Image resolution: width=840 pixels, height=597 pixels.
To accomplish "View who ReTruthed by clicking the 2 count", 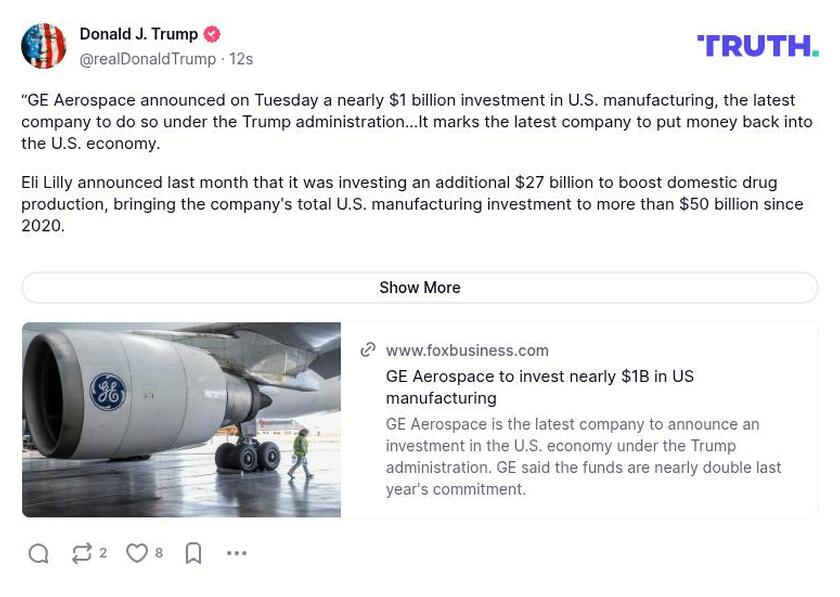I will (102, 552).
